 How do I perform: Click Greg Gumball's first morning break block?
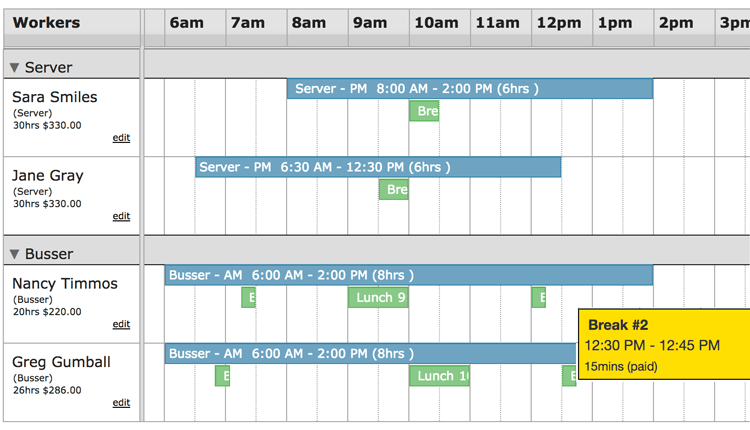[x=222, y=376]
